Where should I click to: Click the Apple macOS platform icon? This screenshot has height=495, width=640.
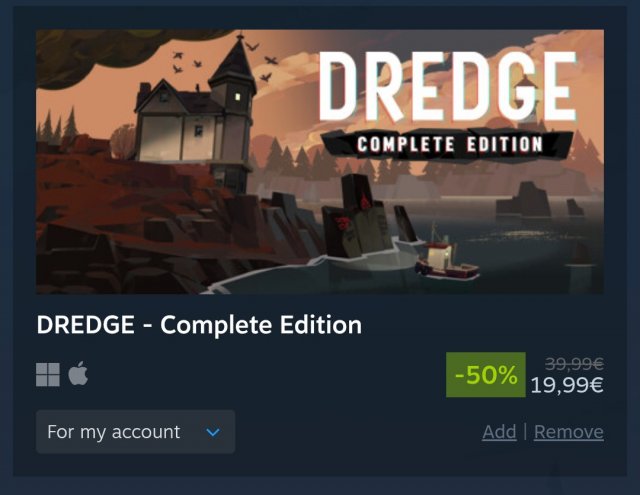coord(78,373)
